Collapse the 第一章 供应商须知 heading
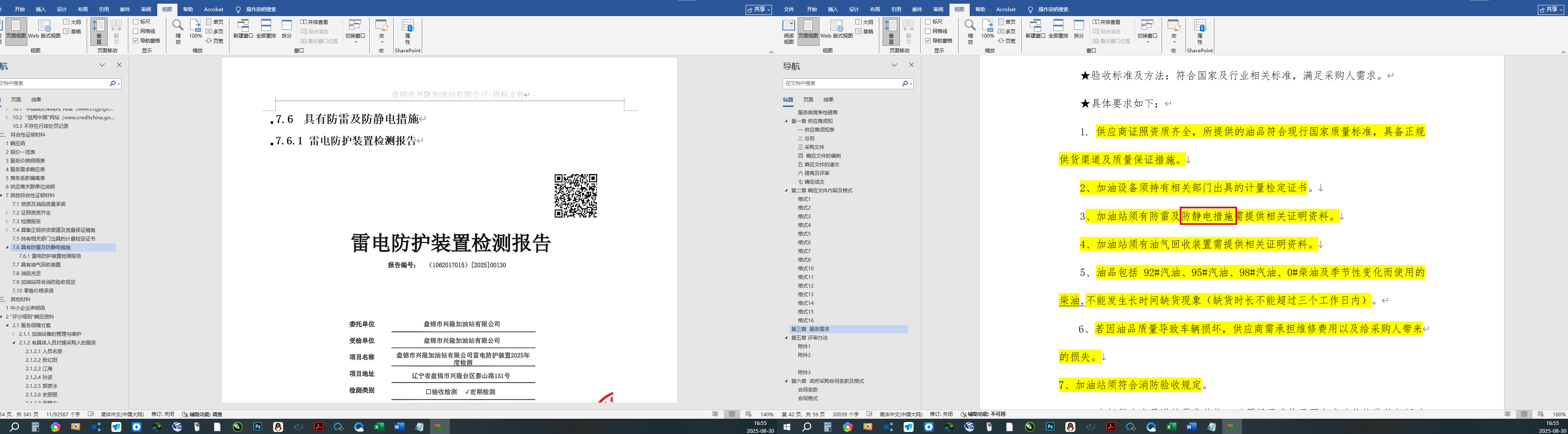This screenshot has width=1568, height=434. pyautogui.click(x=786, y=121)
